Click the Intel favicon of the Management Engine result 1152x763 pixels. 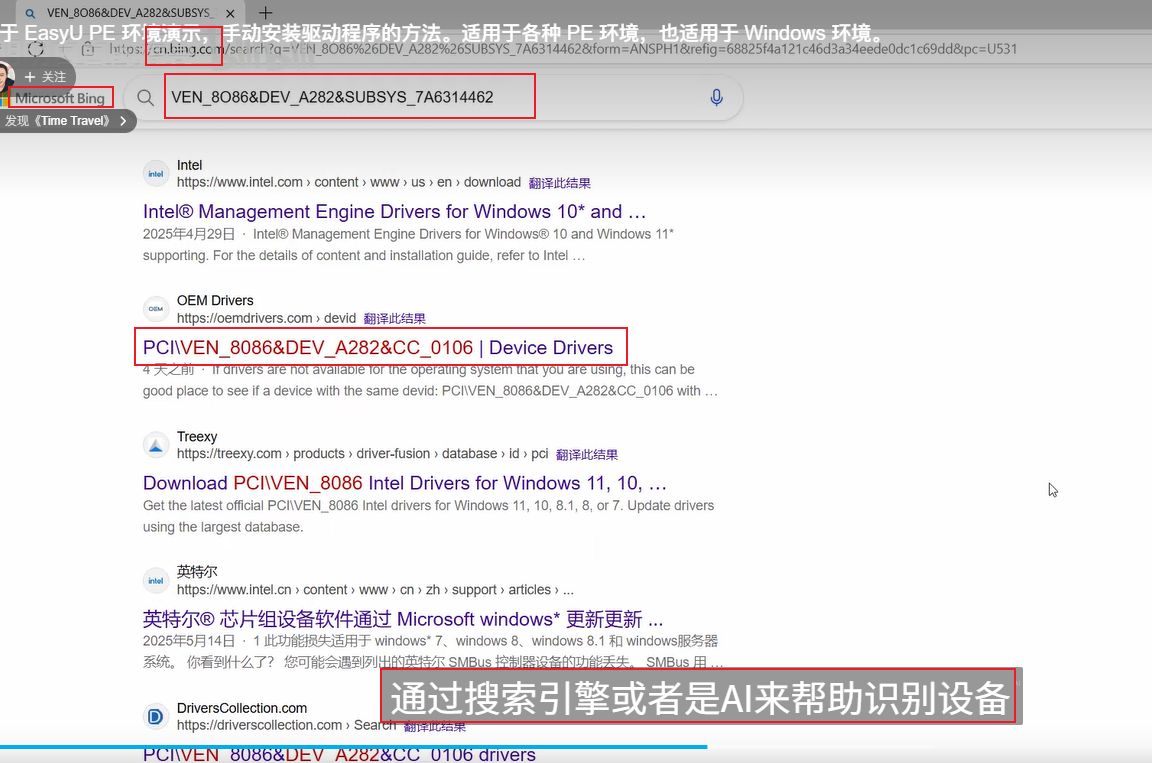coord(156,174)
